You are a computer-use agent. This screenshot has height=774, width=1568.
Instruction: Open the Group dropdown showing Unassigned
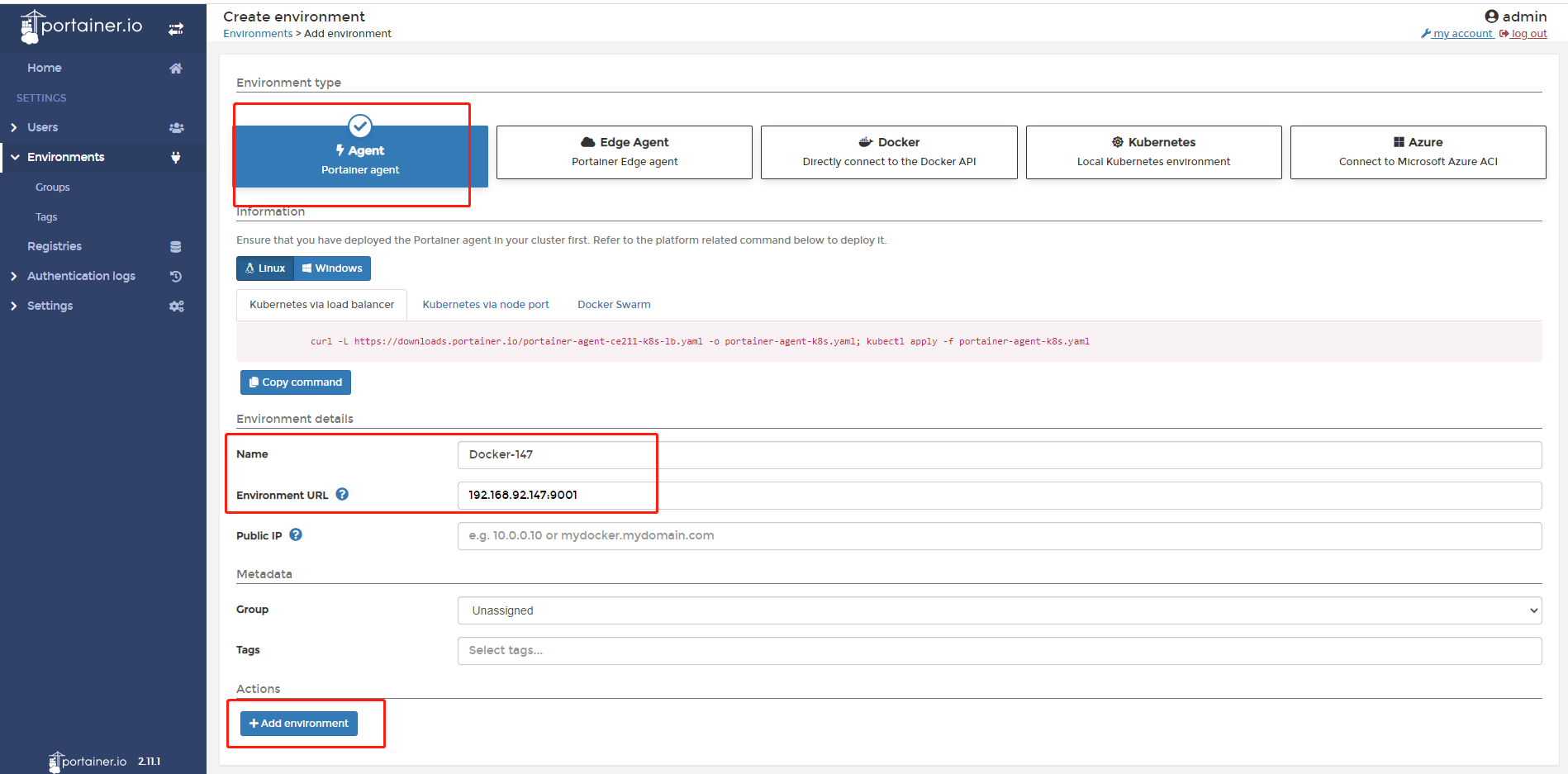(x=1000, y=610)
